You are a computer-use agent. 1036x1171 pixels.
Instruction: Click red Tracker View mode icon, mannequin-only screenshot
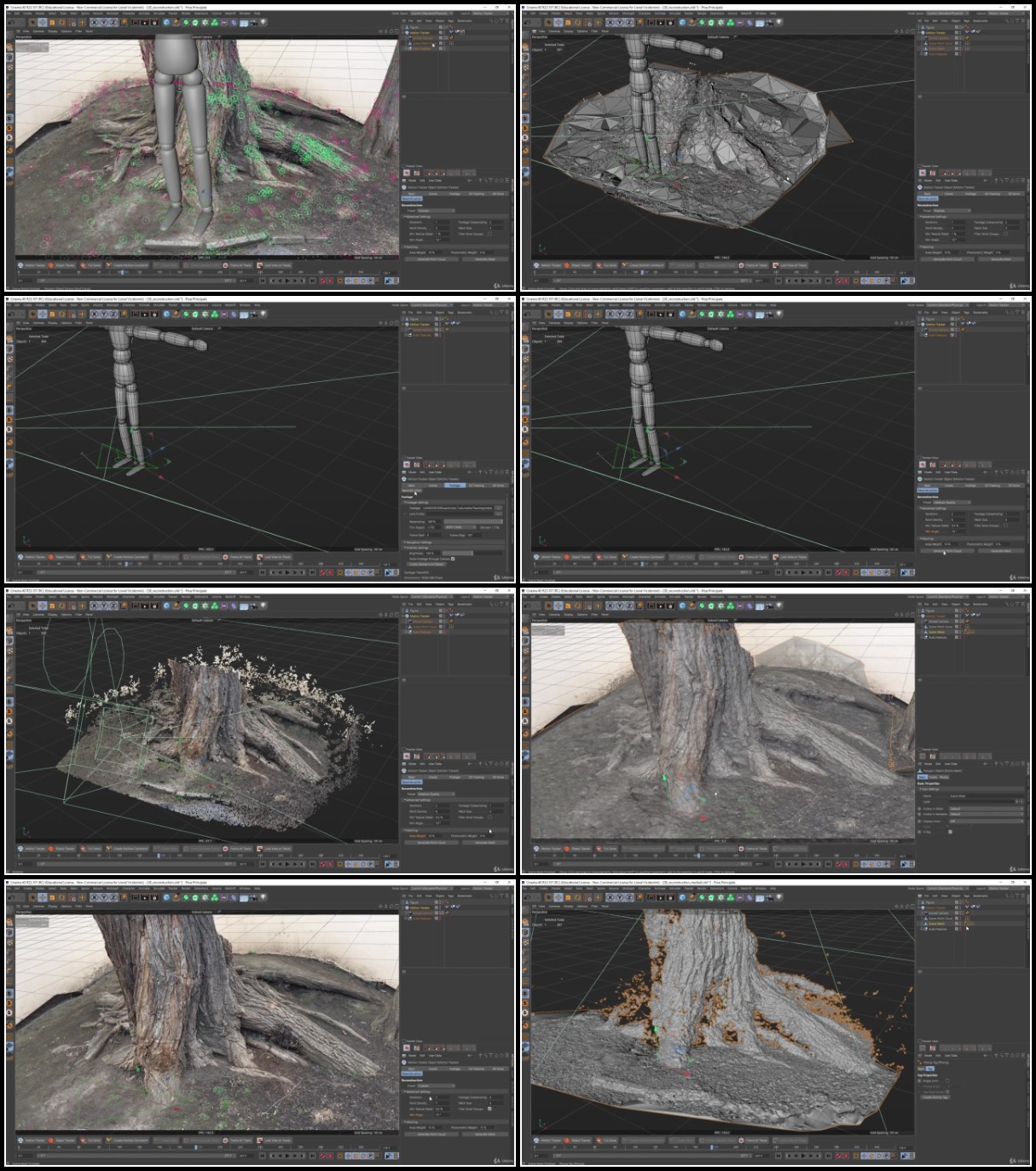922,464
